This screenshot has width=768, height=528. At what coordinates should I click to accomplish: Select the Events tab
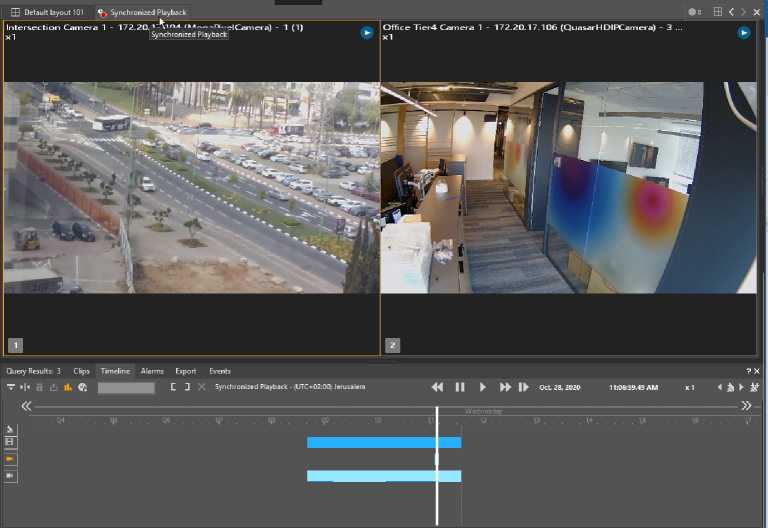219,371
